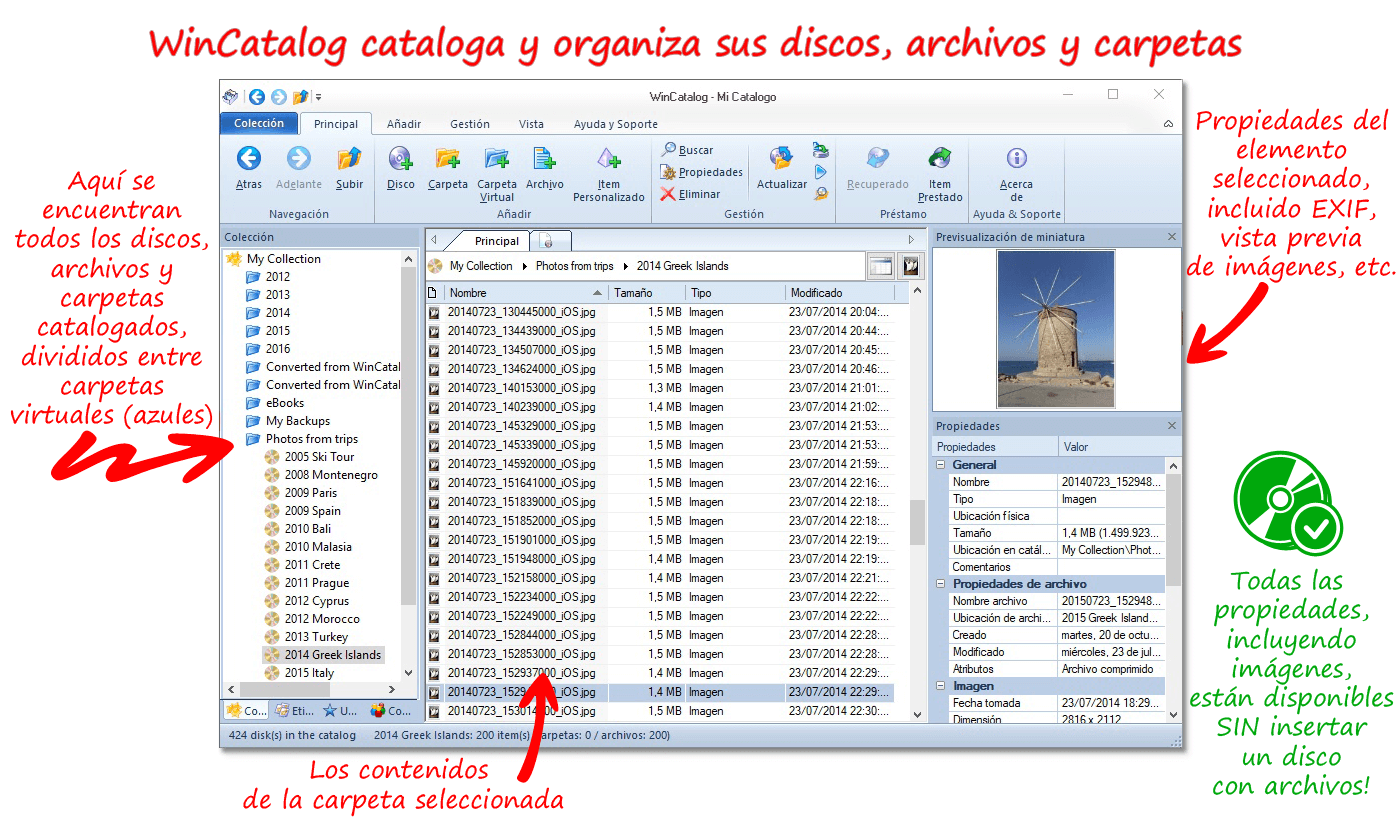
Task: Select the Principal document tab
Action: coord(496,241)
